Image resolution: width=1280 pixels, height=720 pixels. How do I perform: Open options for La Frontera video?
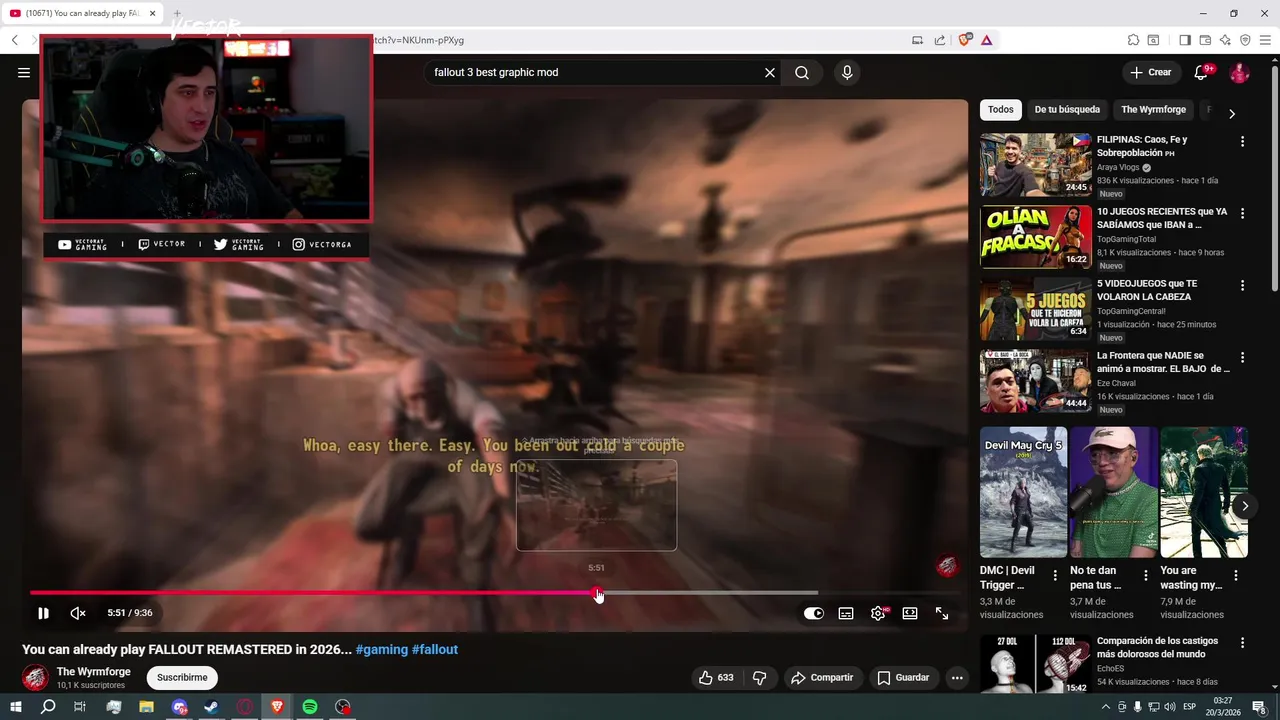click(1243, 357)
